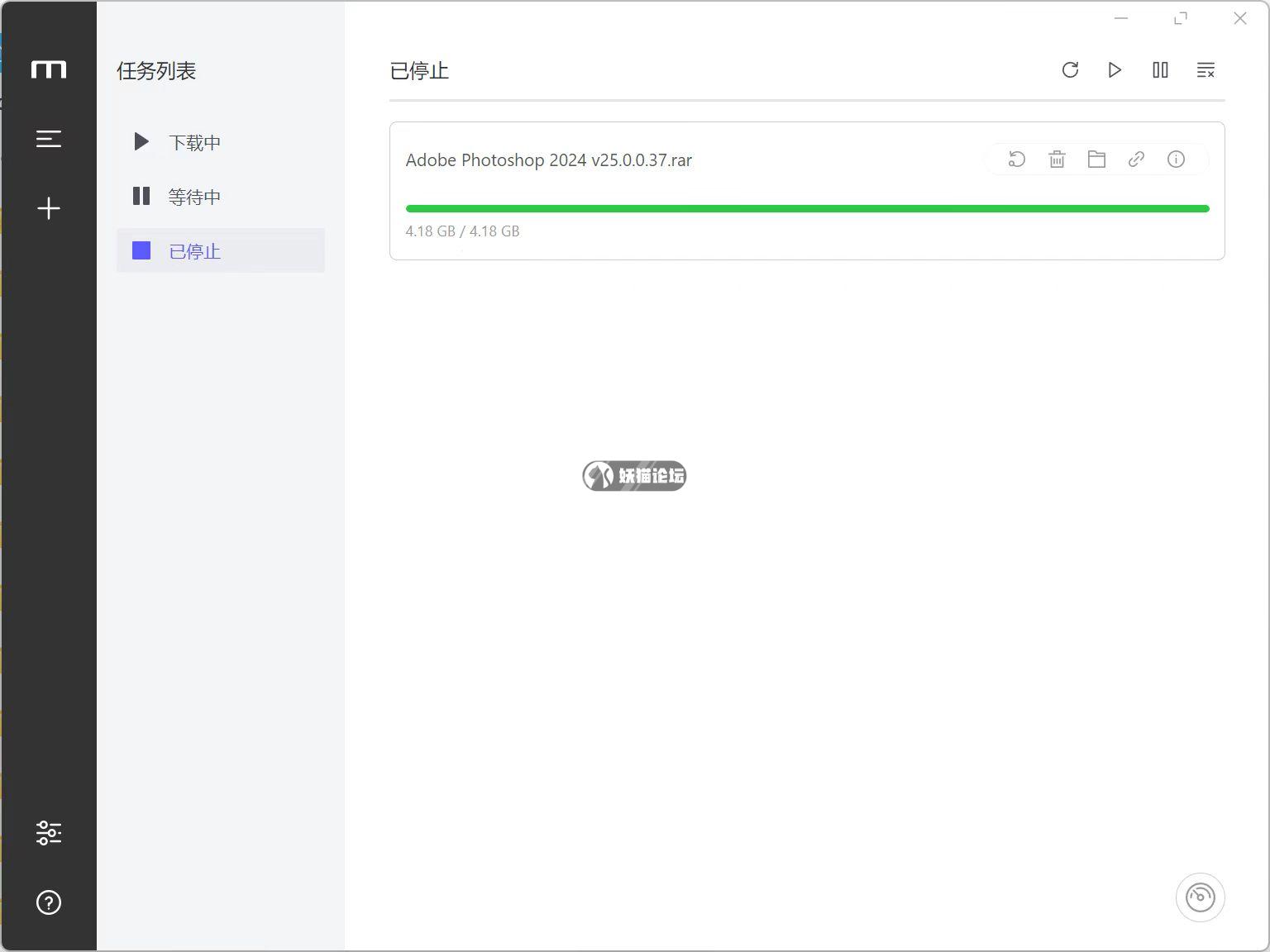Show the Photoshop rar file in its folder
Viewport: 1270px width, 952px height.
[1096, 159]
